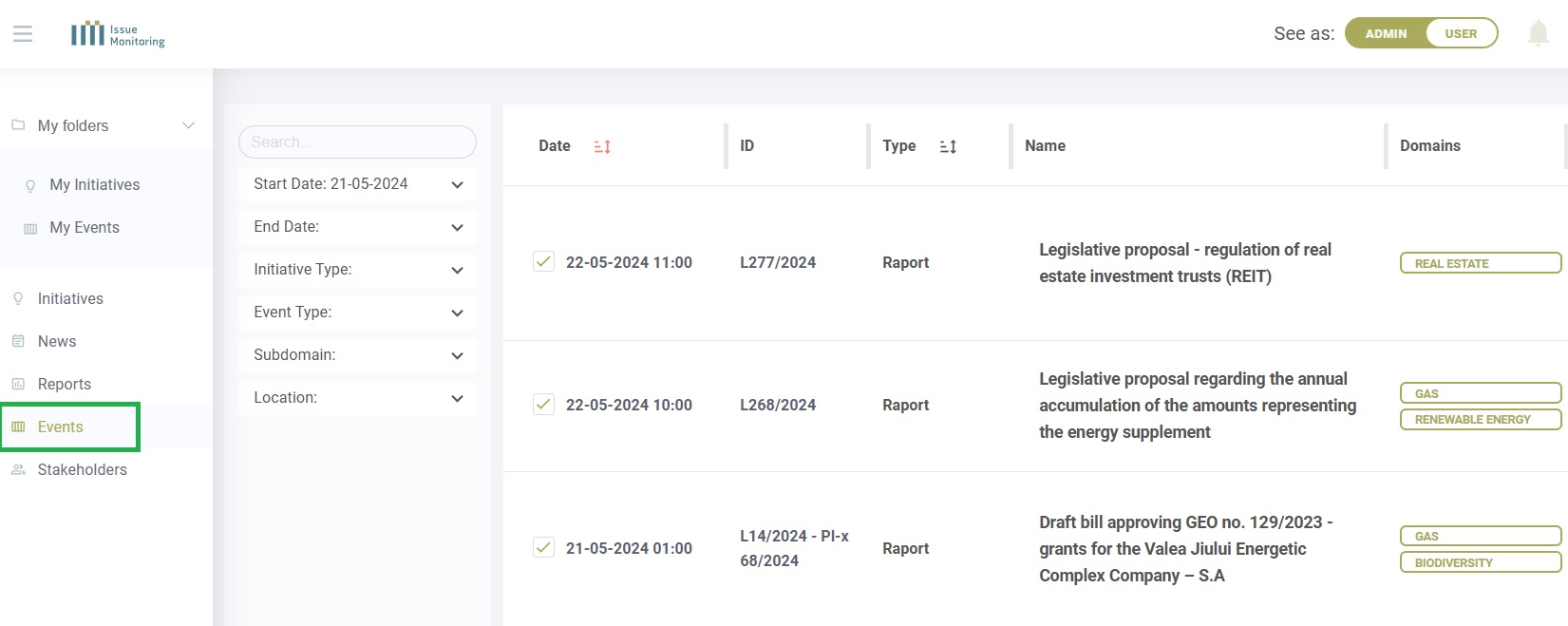Open the Initiatives menu item

coord(70,298)
